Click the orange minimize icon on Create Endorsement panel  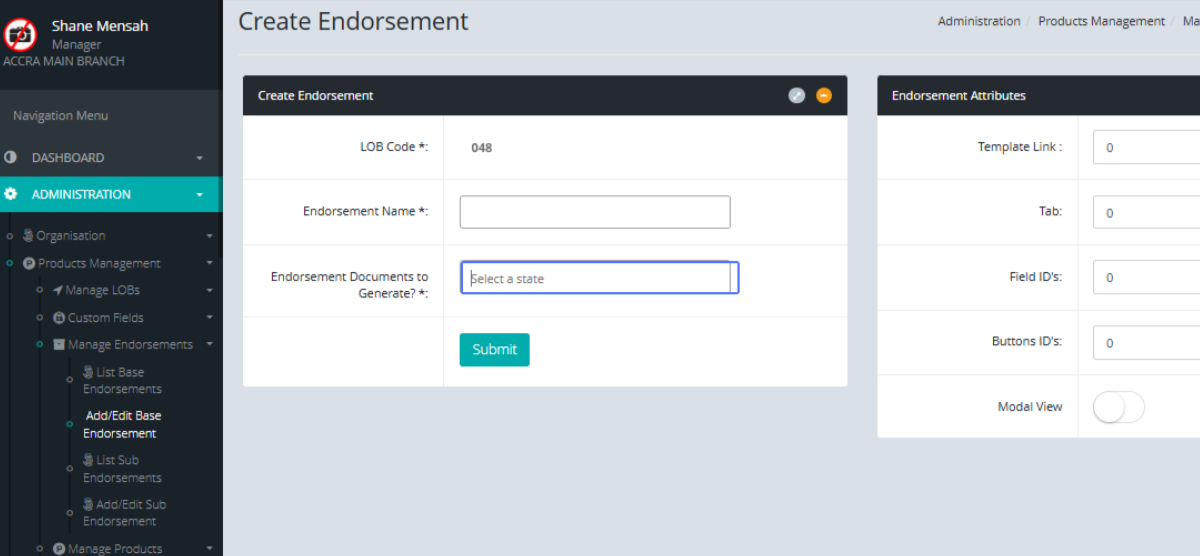(x=824, y=96)
